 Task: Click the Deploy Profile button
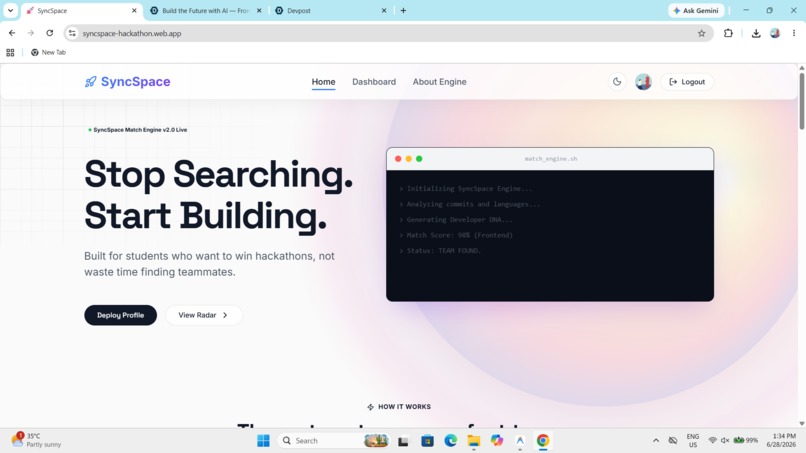pyautogui.click(x=120, y=315)
